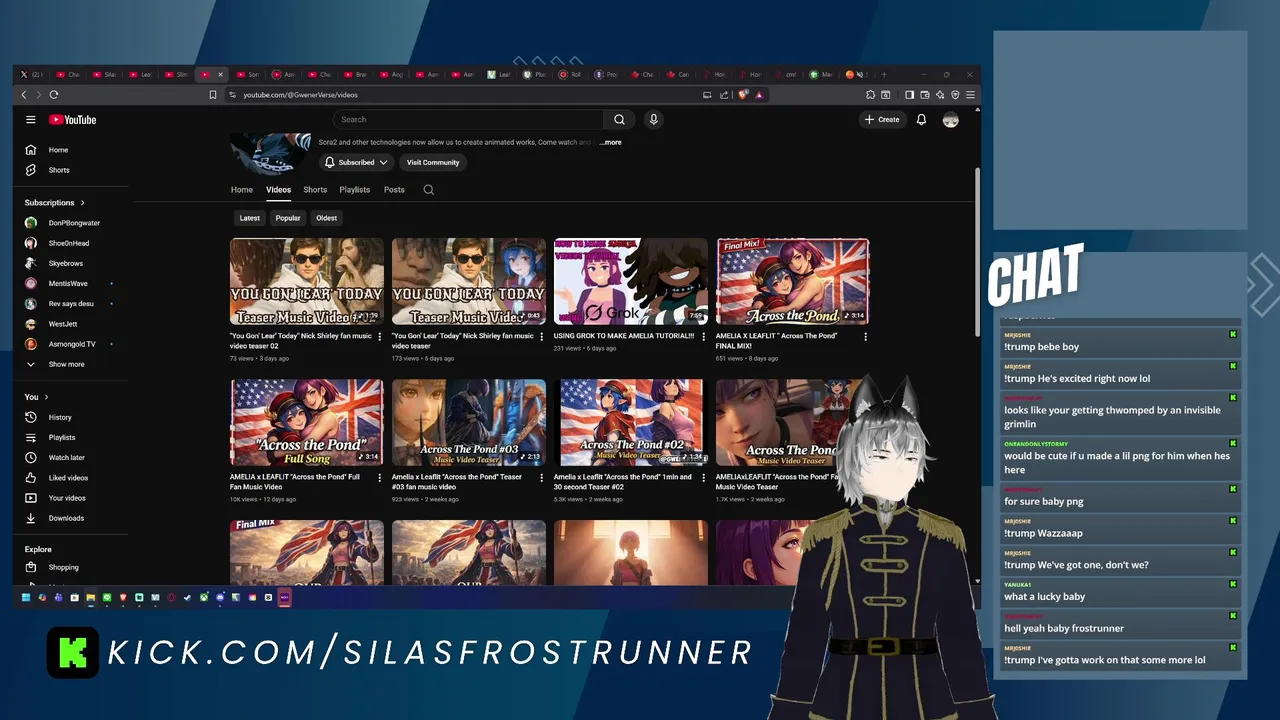Switch to channel Posts tab
Screen dimensions: 1280x720
click(x=394, y=190)
